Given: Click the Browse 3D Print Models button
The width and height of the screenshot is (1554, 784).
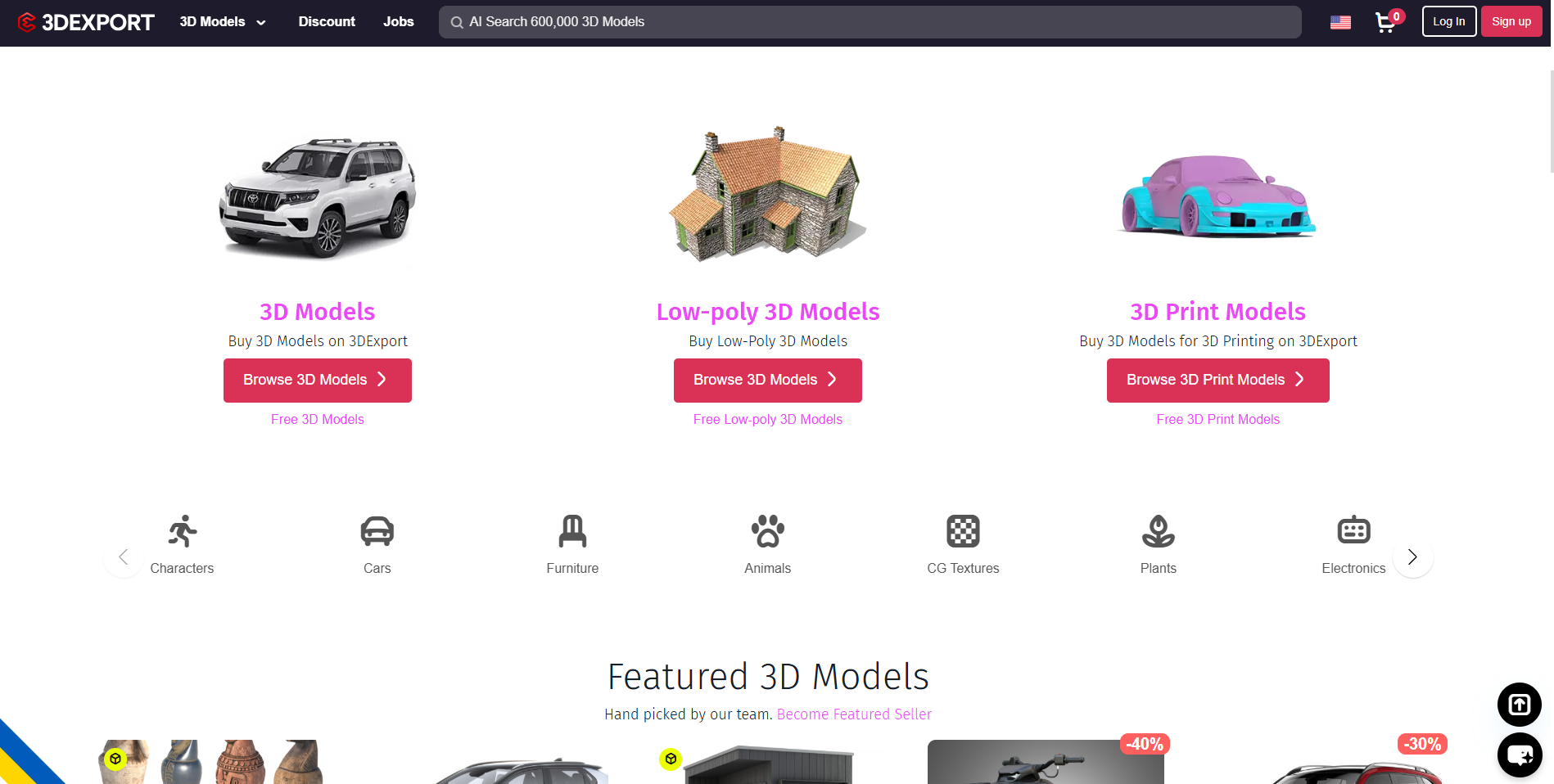Looking at the screenshot, I should (1217, 381).
